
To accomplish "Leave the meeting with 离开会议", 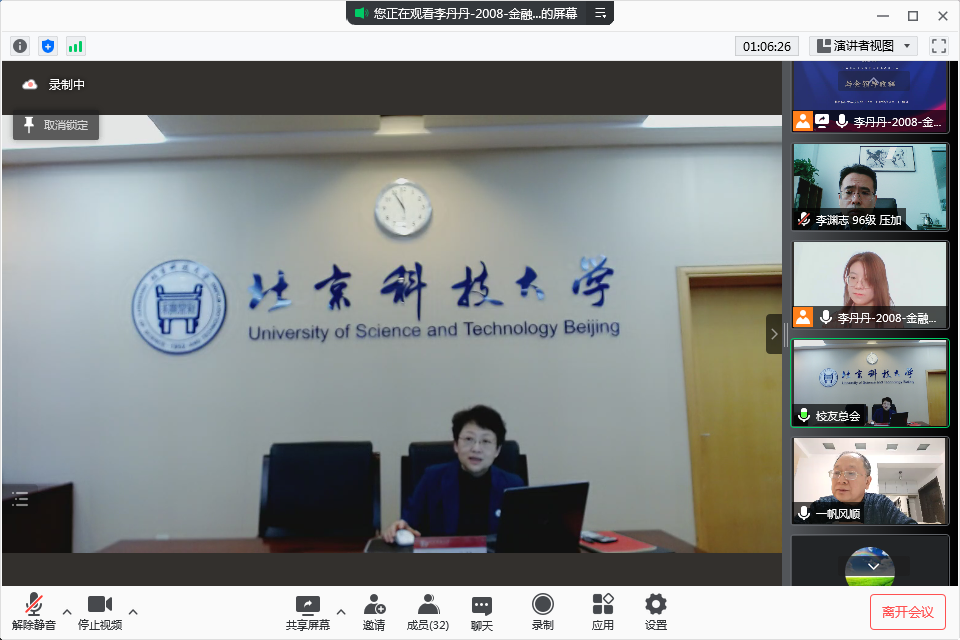I will pyautogui.click(x=907, y=612).
